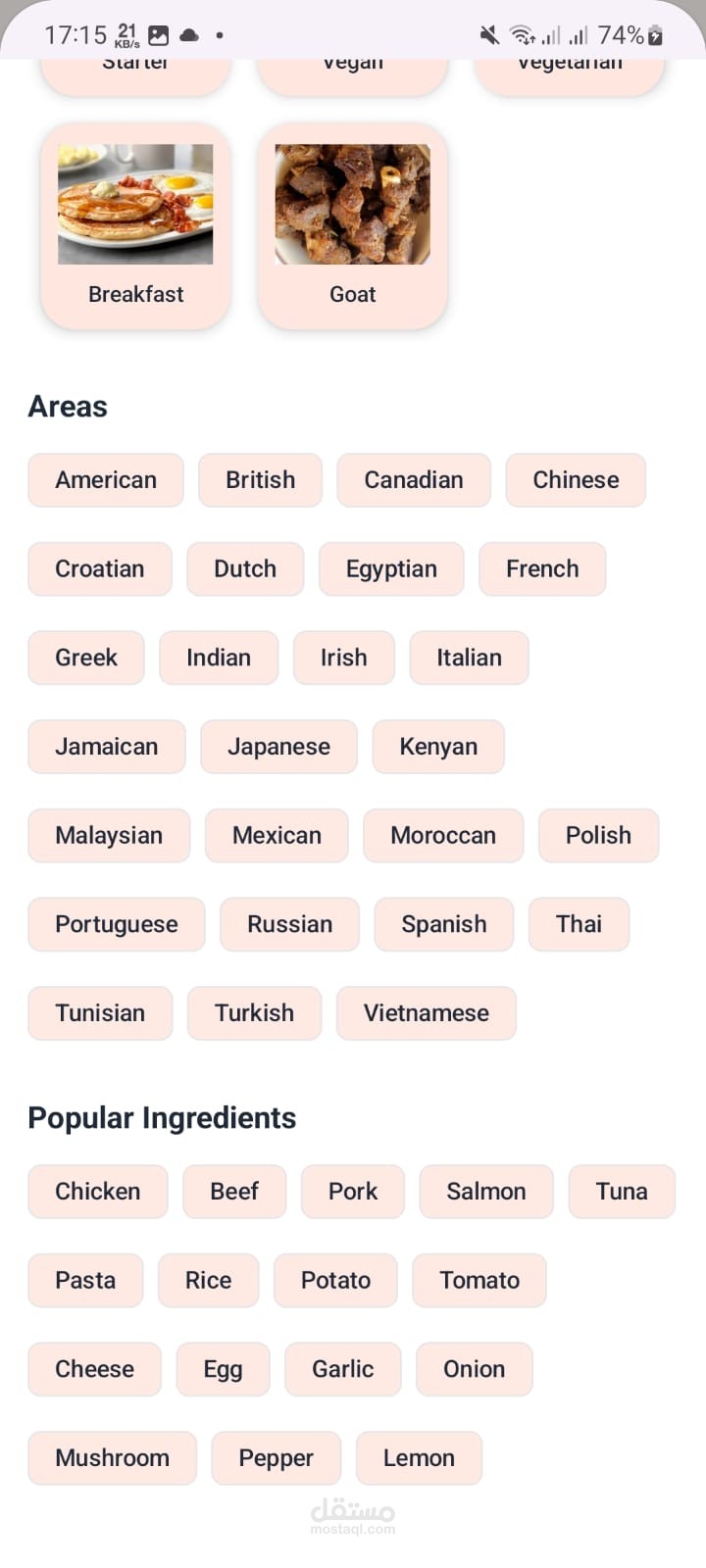Tap the gallery notification icon

click(x=158, y=36)
